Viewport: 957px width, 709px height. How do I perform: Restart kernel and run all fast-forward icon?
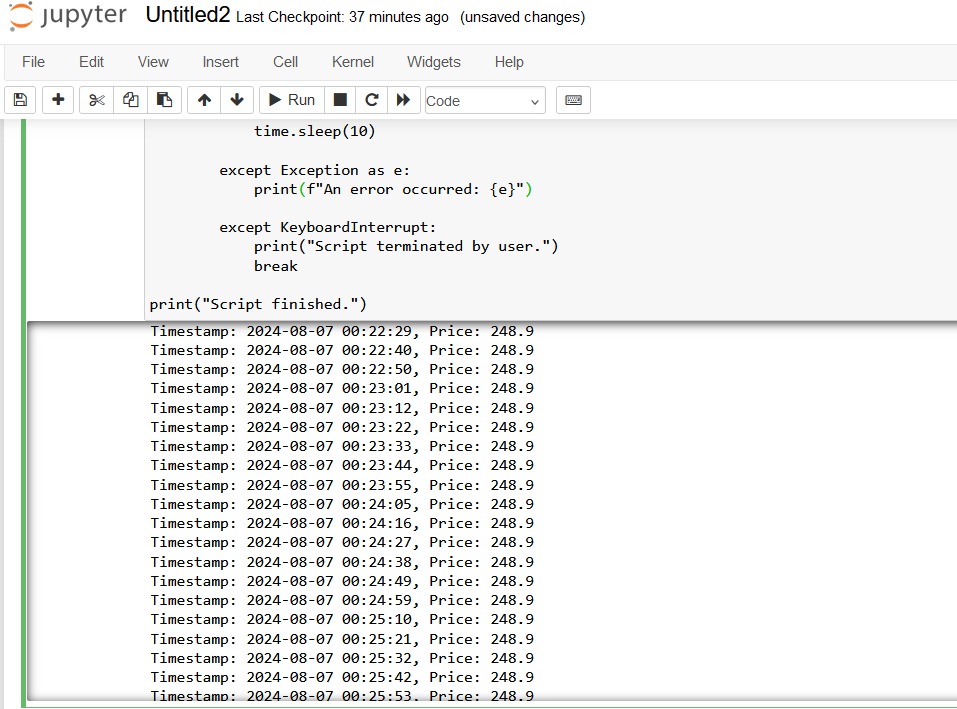403,100
